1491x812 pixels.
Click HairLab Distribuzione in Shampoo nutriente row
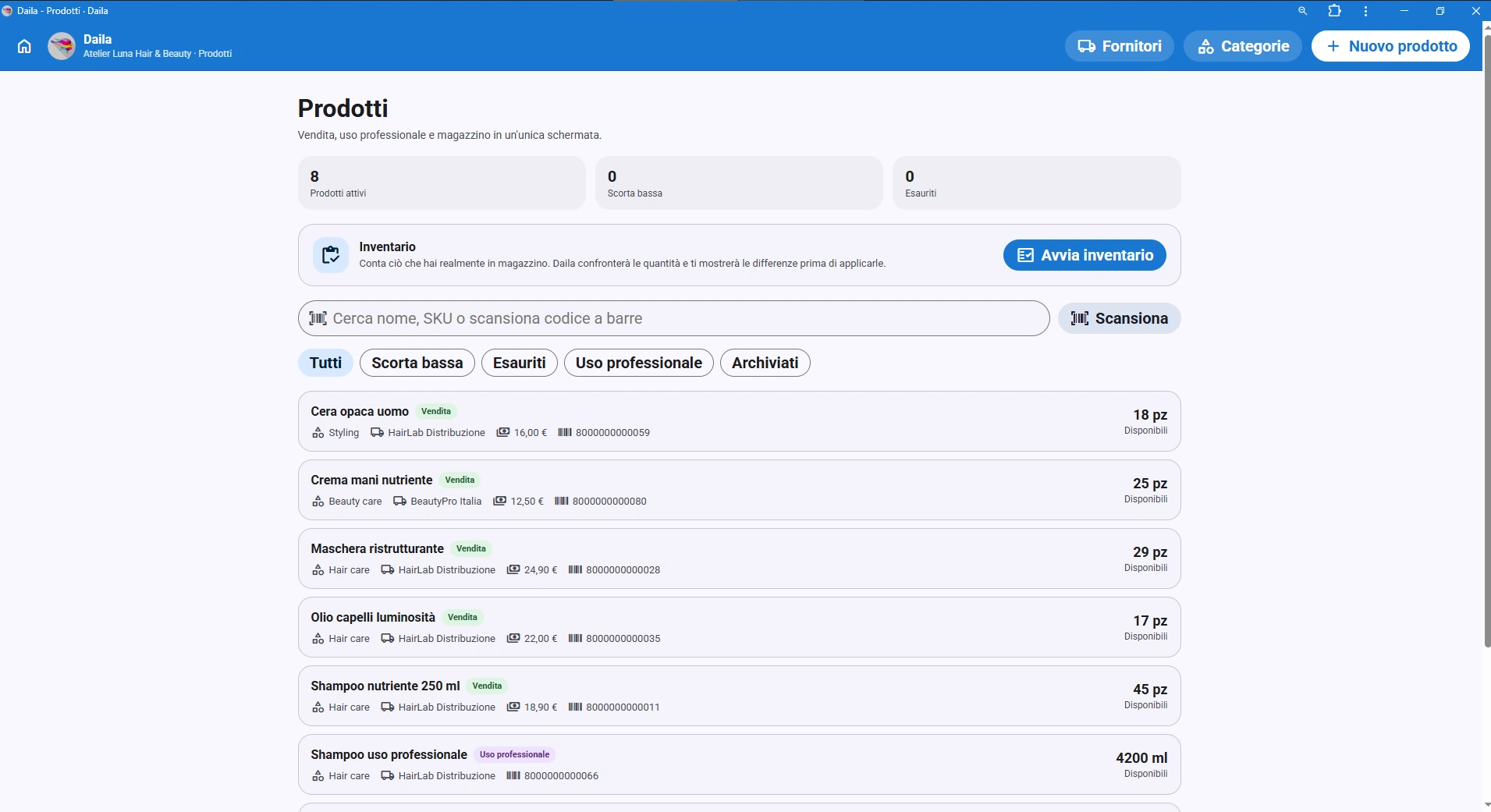click(447, 707)
